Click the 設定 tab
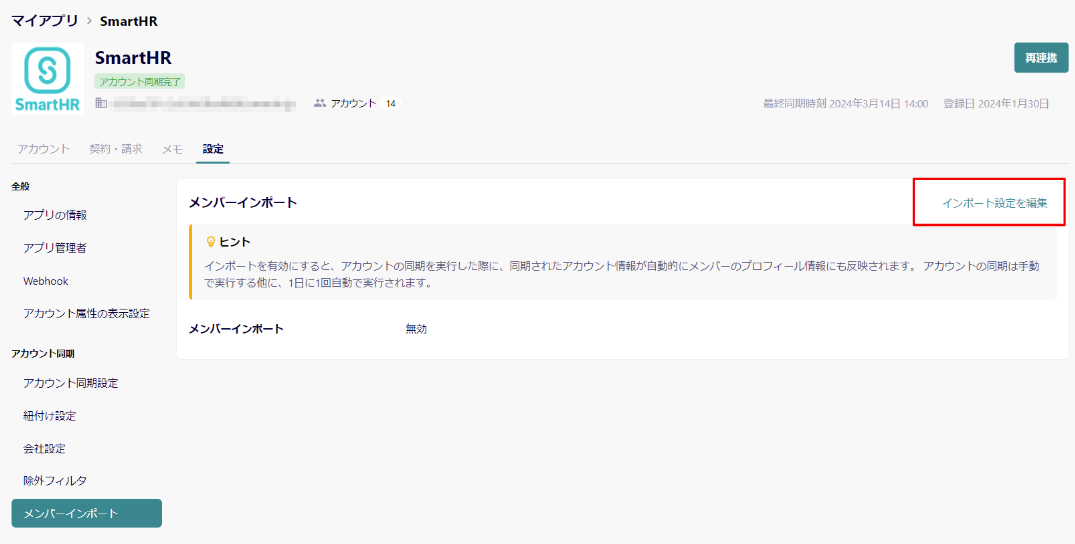The width and height of the screenshot is (1075, 544). coord(213,149)
